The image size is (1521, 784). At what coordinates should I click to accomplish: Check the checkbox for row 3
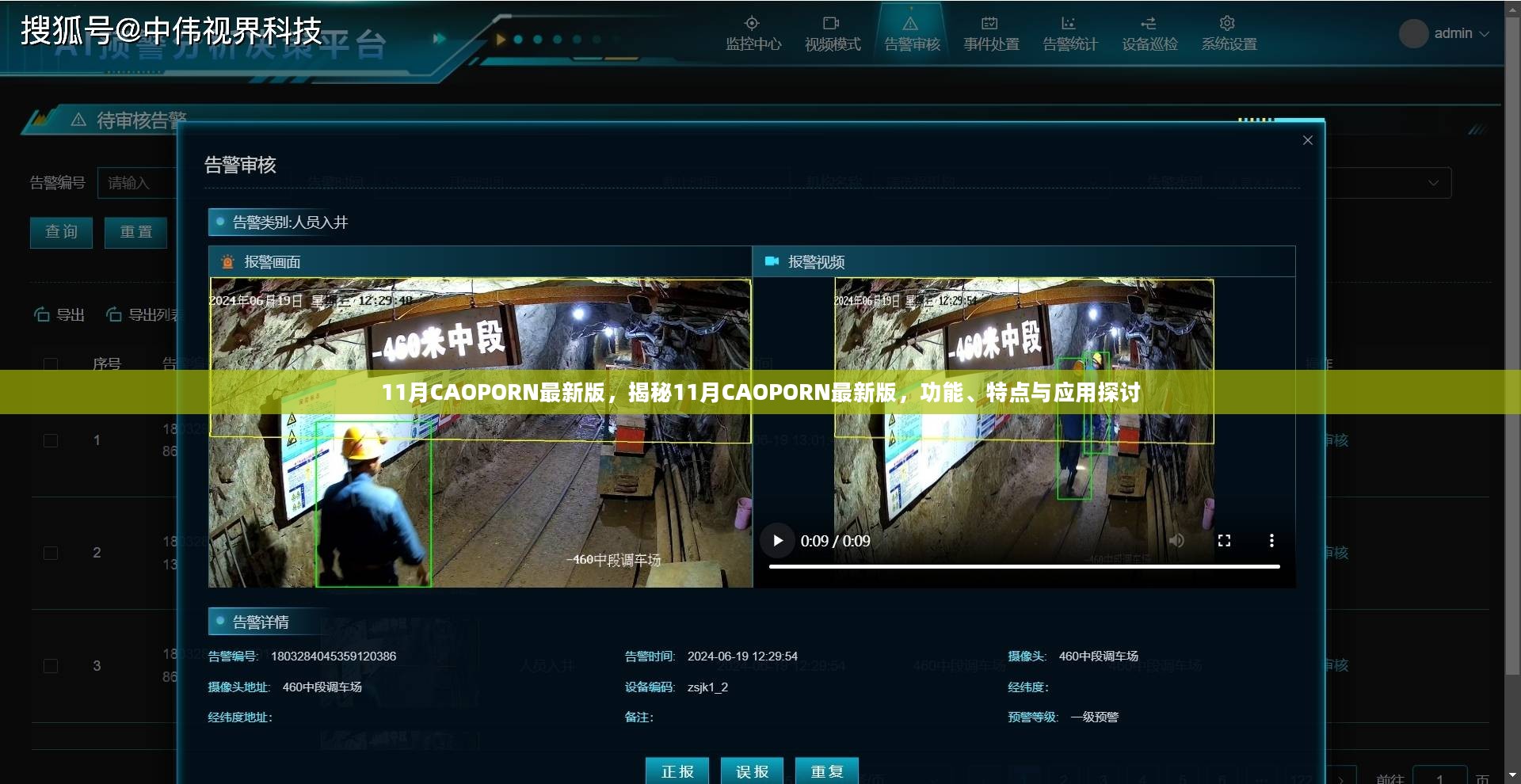click(51, 666)
